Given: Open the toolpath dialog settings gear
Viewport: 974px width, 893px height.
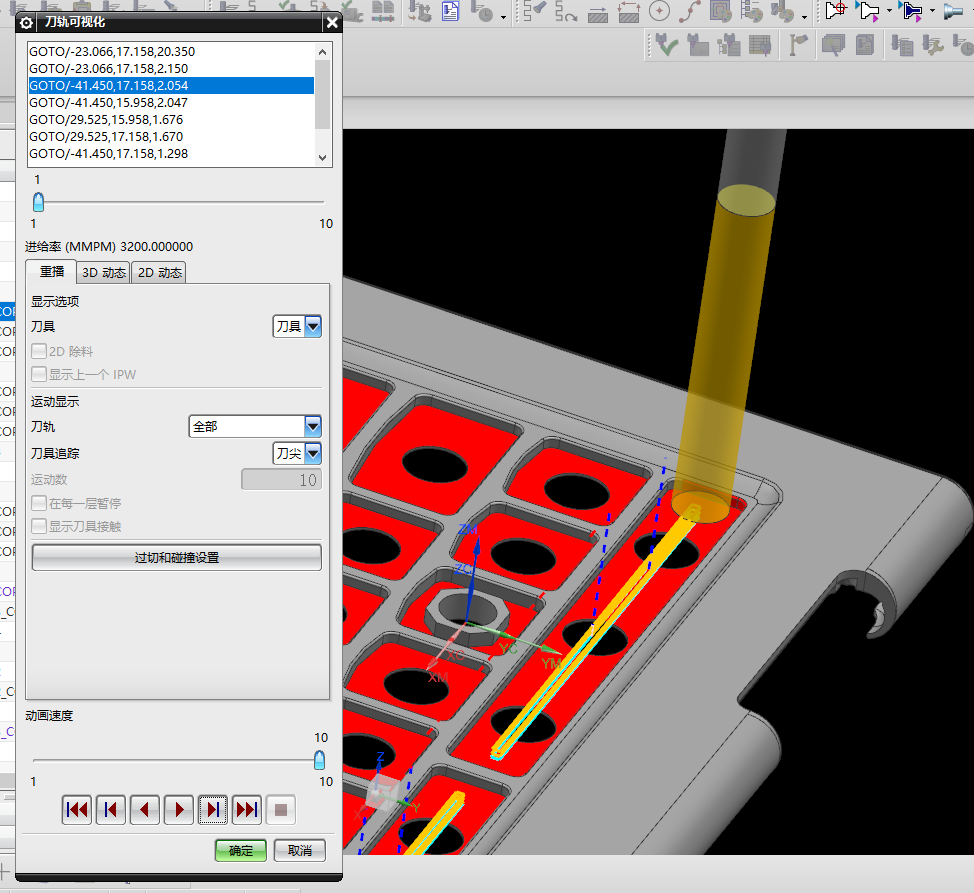Looking at the screenshot, I should coord(26,23).
